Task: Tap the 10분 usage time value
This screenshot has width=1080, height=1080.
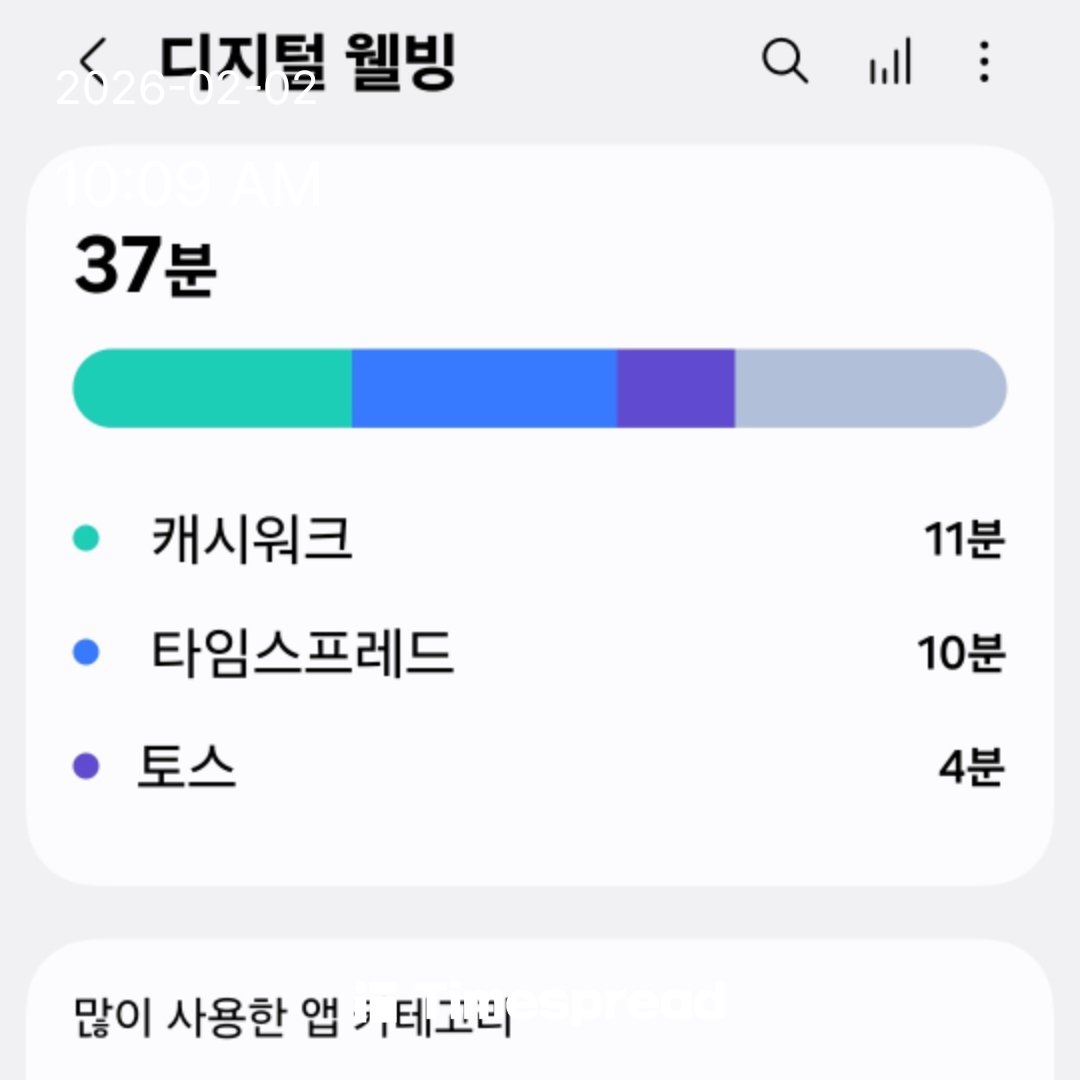Action: coord(960,654)
